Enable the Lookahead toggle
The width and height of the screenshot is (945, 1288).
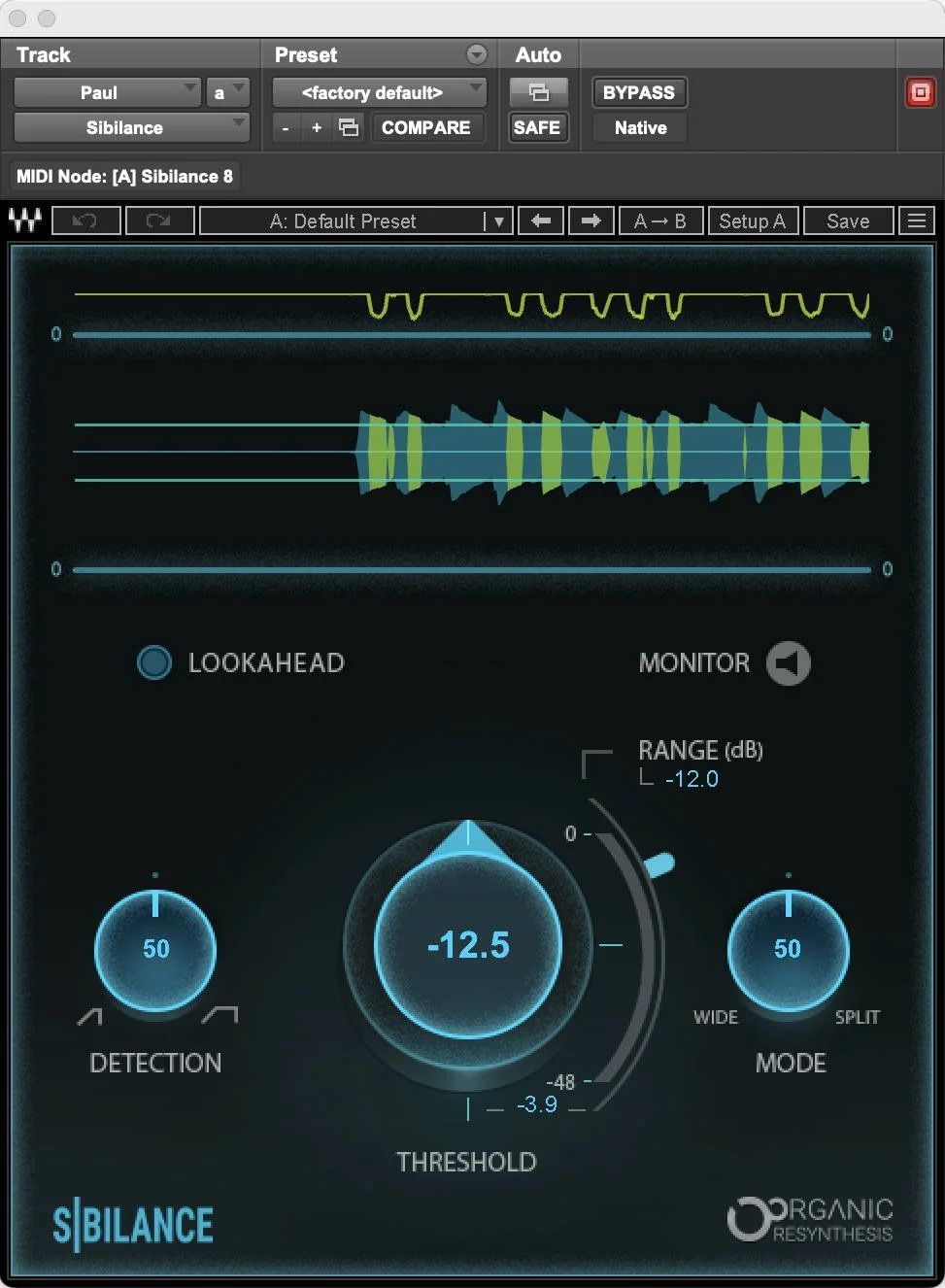coord(154,662)
